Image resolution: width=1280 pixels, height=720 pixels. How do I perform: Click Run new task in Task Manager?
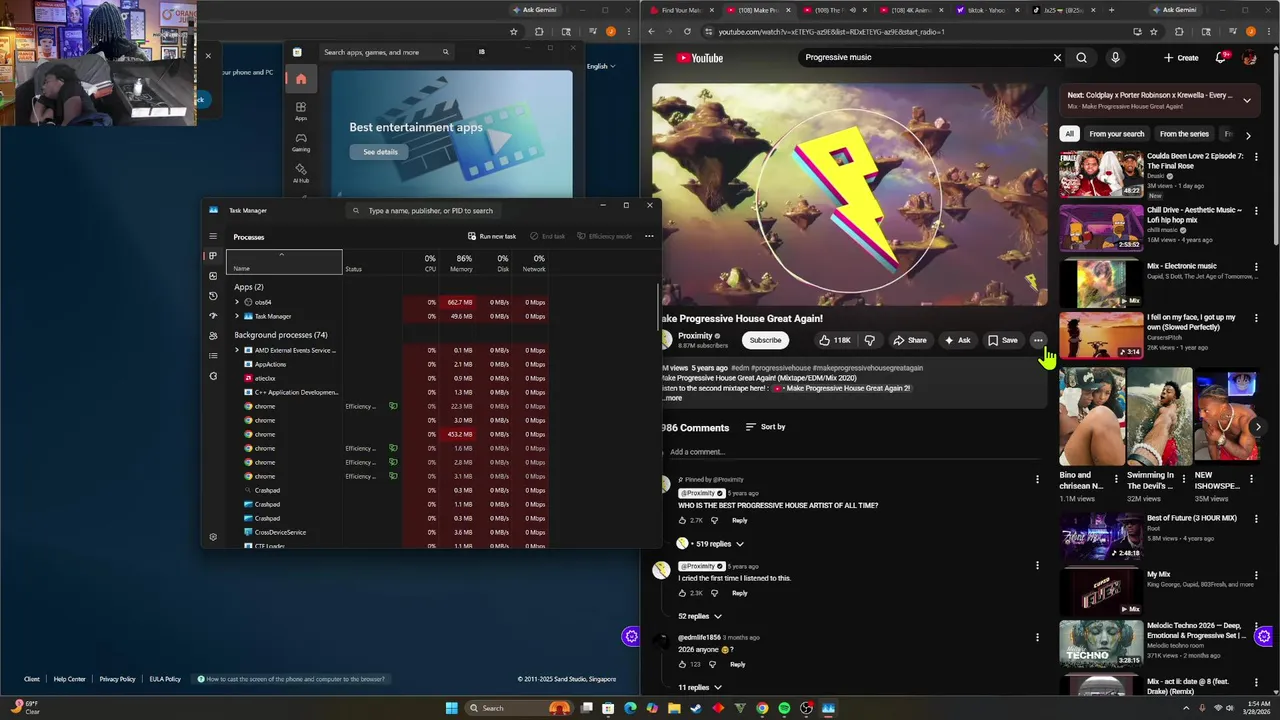[492, 236]
